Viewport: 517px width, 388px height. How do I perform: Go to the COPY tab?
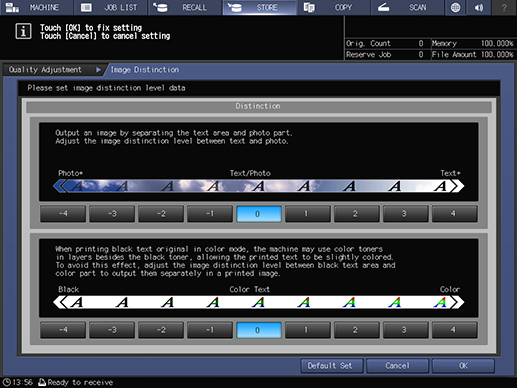coord(333,7)
